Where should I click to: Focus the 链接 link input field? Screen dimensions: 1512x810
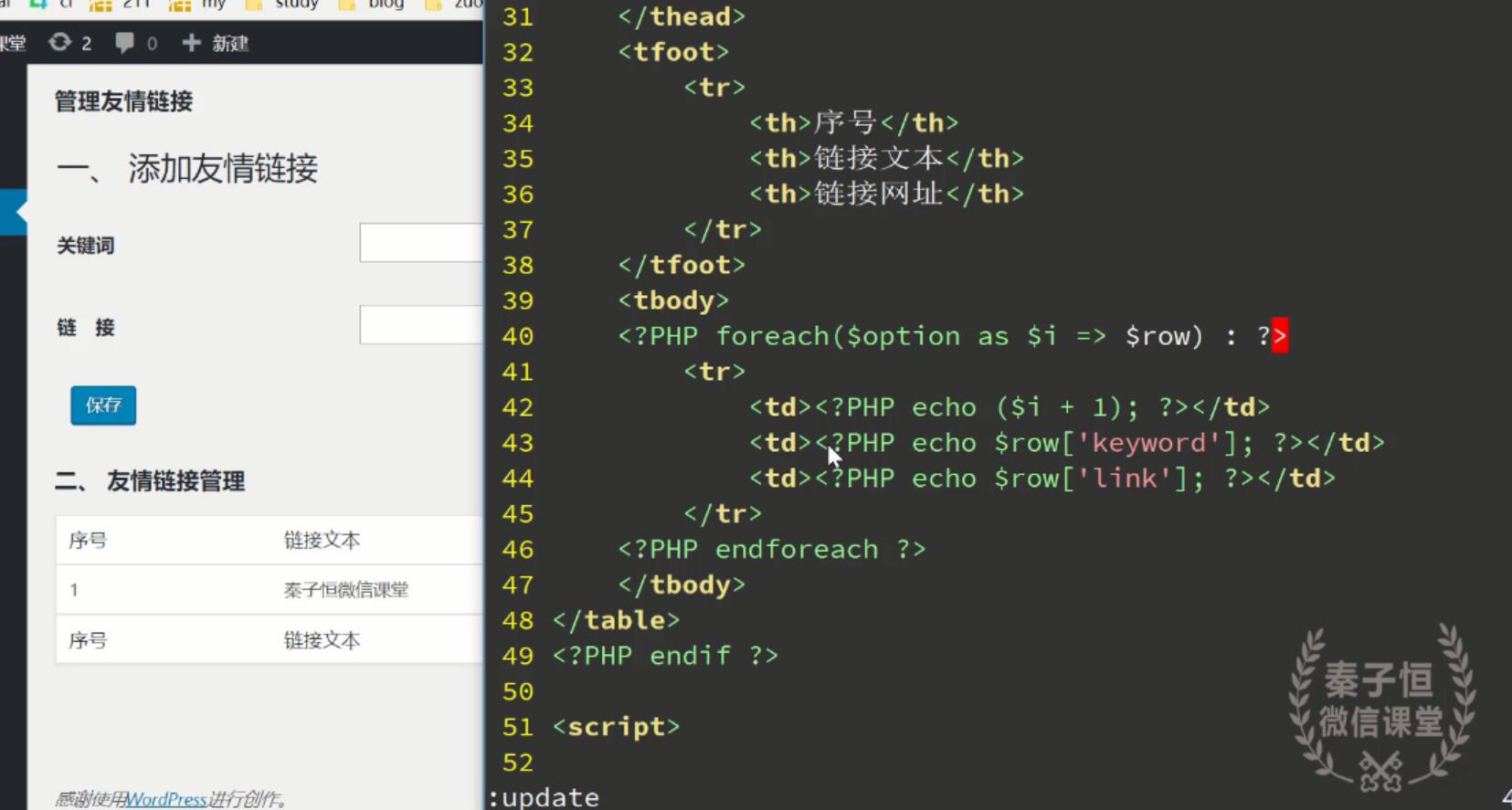click(421, 324)
